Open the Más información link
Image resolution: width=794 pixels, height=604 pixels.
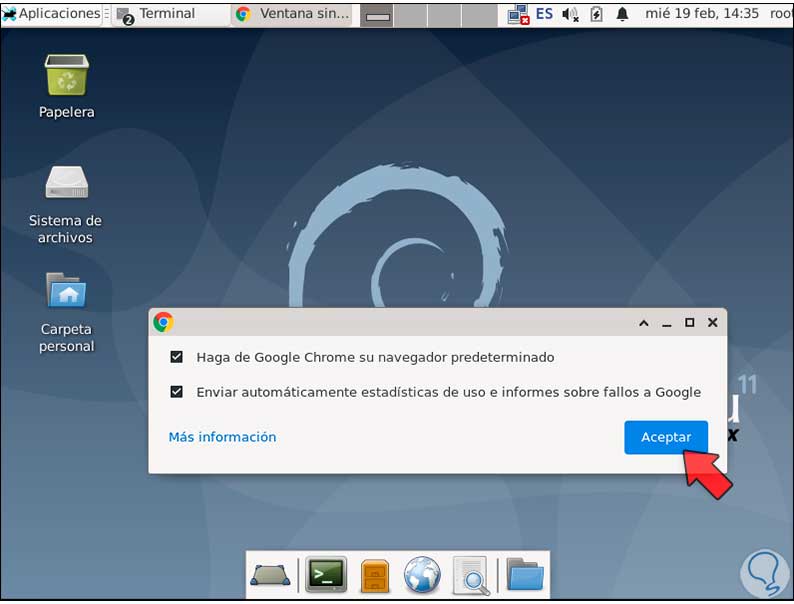coord(222,437)
